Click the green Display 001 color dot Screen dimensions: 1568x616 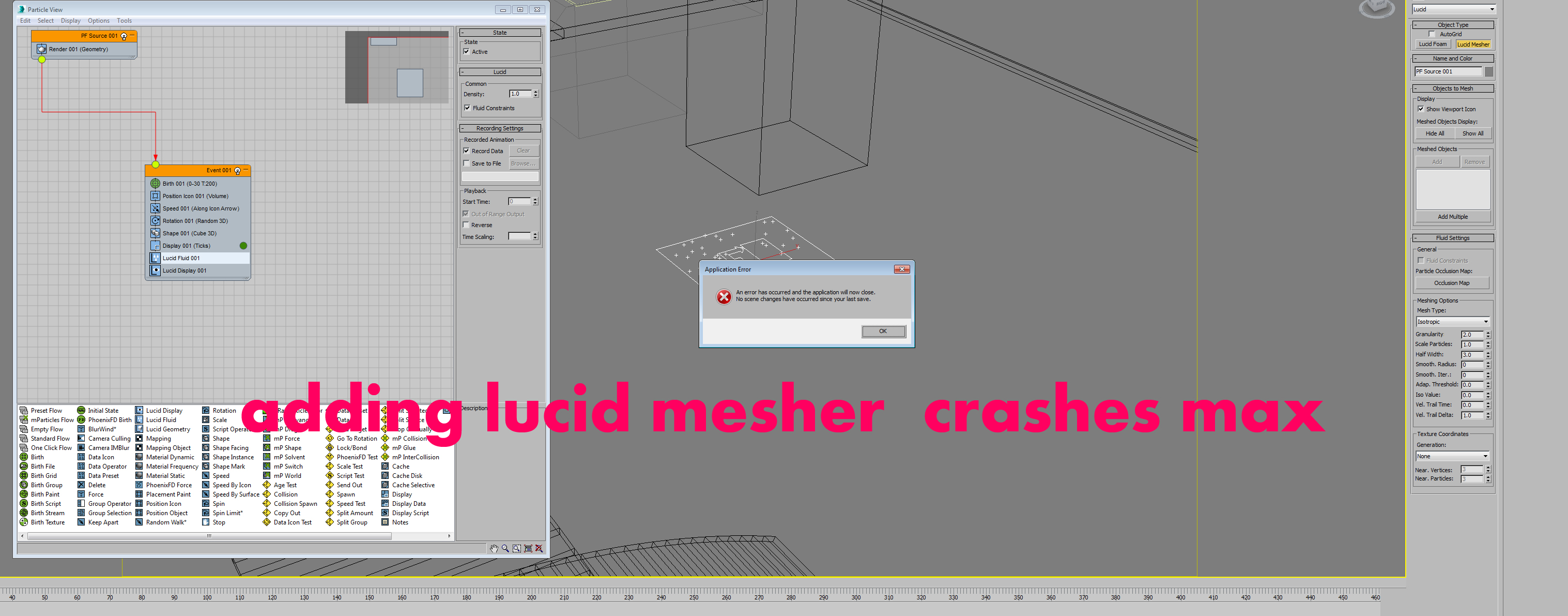243,246
